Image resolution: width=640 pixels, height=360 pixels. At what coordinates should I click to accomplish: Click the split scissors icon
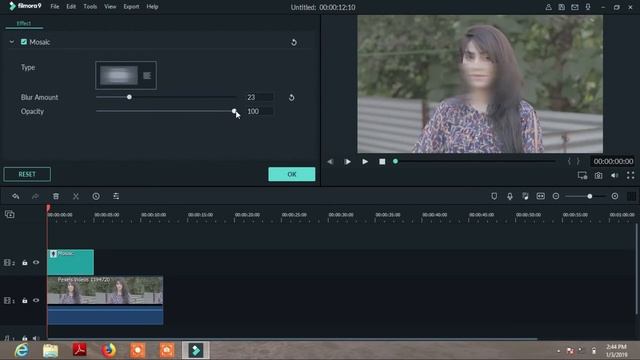tap(76, 196)
